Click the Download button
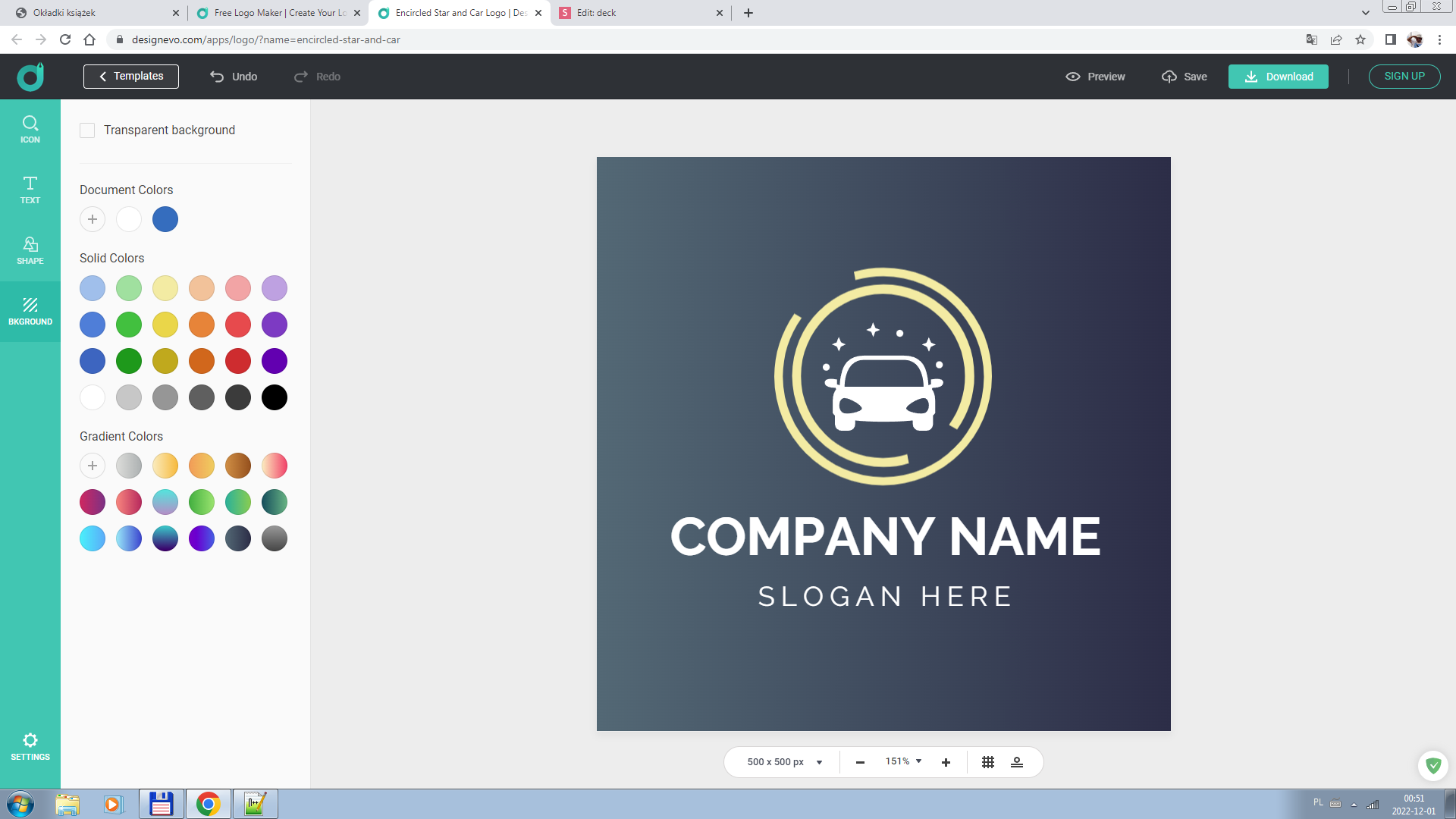Screen dimensions: 1456x819 click(x=1278, y=77)
